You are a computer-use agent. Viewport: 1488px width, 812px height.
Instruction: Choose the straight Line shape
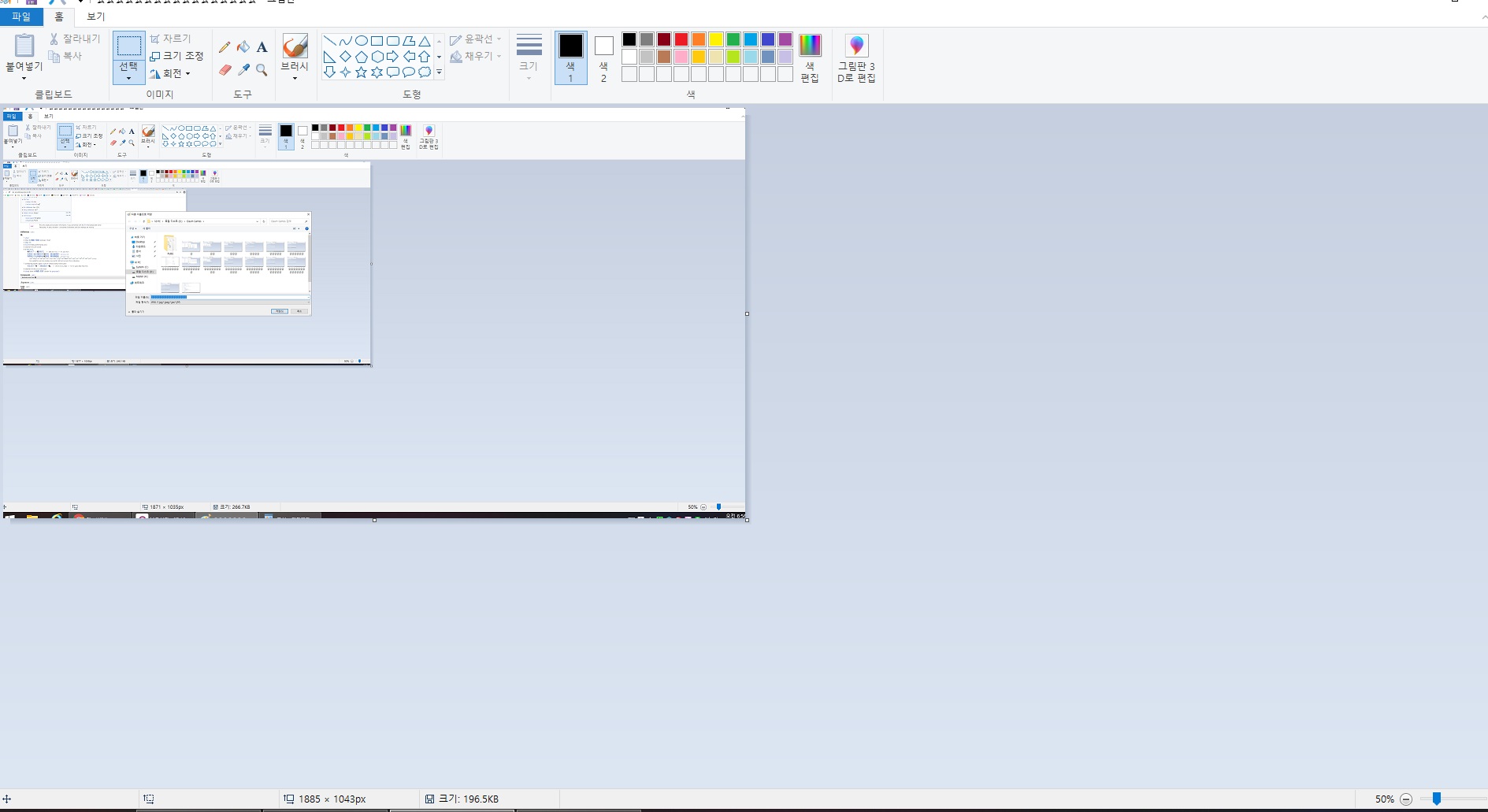click(x=329, y=41)
